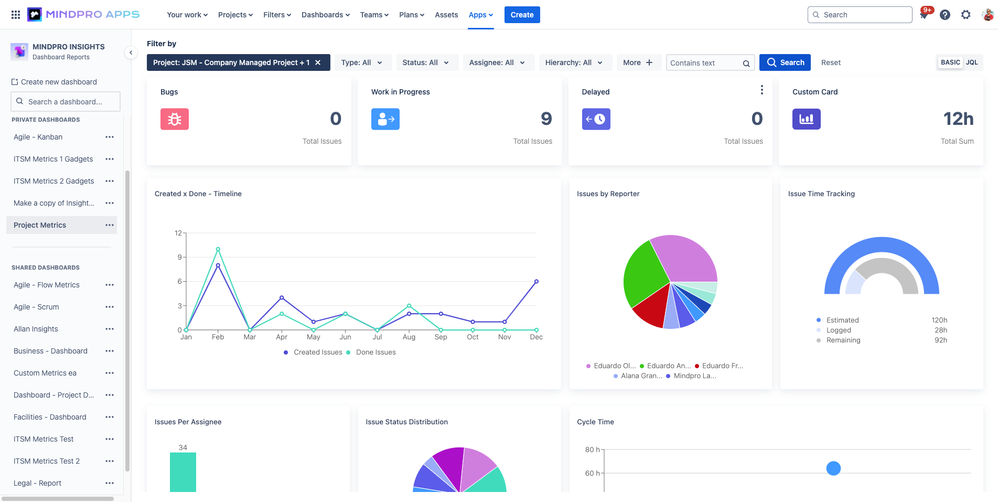The height and width of the screenshot is (502, 998).
Task: Click the Custom Card chart icon
Action: point(806,119)
